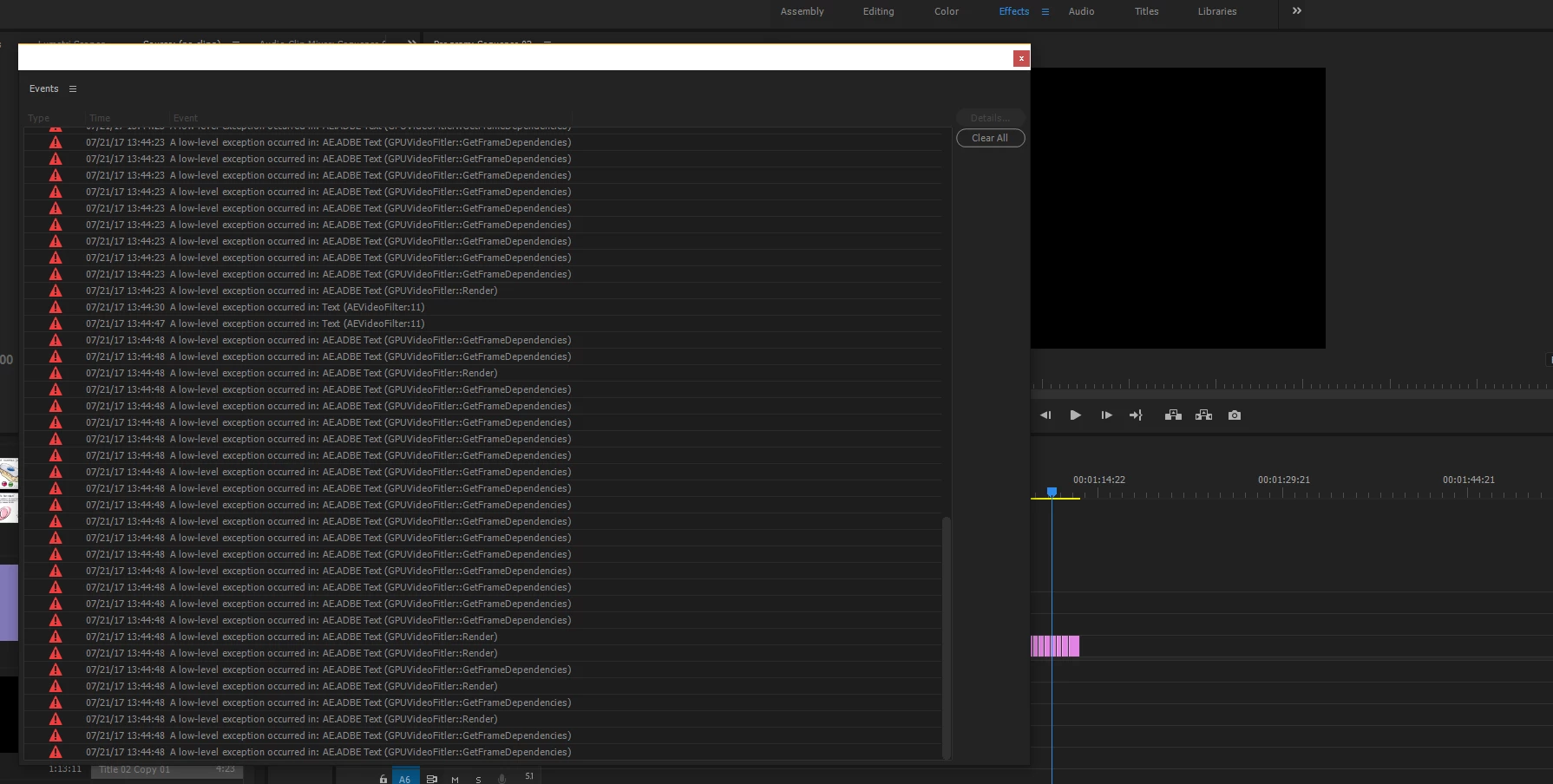1553x784 pixels.
Task: Expand the workspace overflow chevrons
Action: coord(1297,10)
